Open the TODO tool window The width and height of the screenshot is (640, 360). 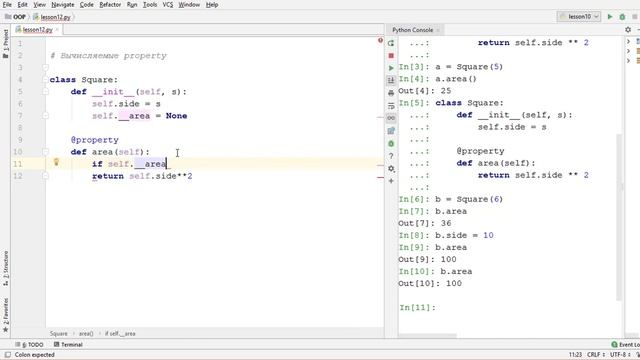pos(29,344)
